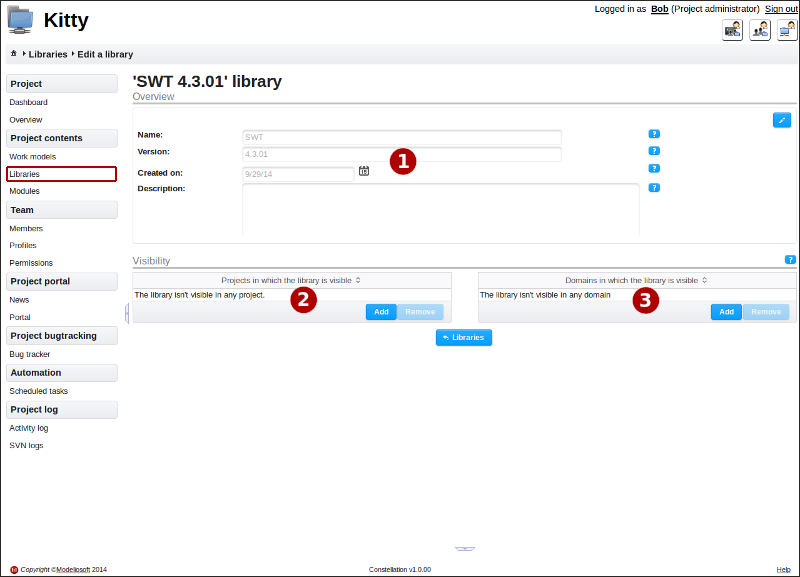The height and width of the screenshot is (577, 800).
Task: Open the user desktop icon in header
Action: [732, 30]
